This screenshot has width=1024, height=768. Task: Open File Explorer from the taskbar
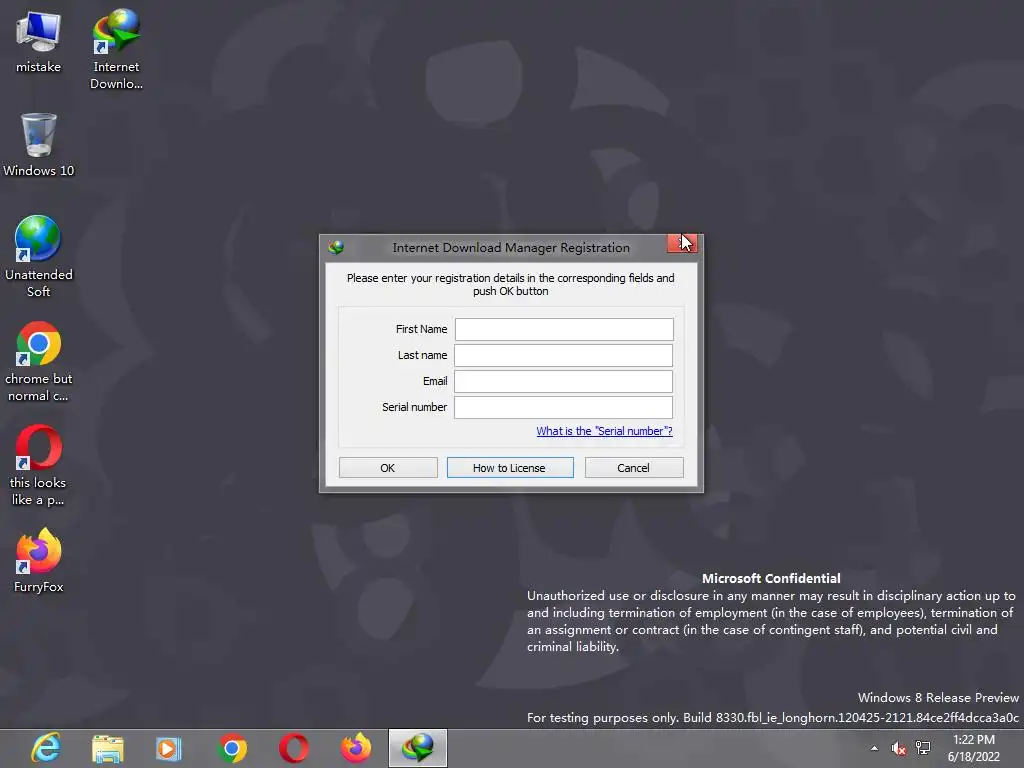[x=108, y=748]
